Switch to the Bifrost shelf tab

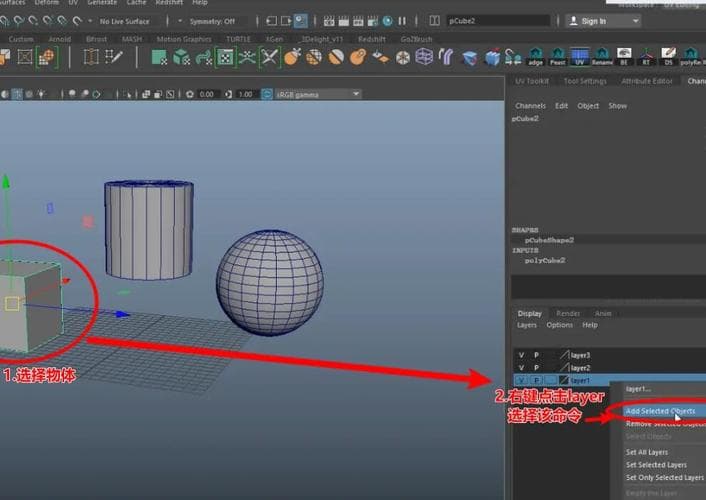[x=96, y=39]
